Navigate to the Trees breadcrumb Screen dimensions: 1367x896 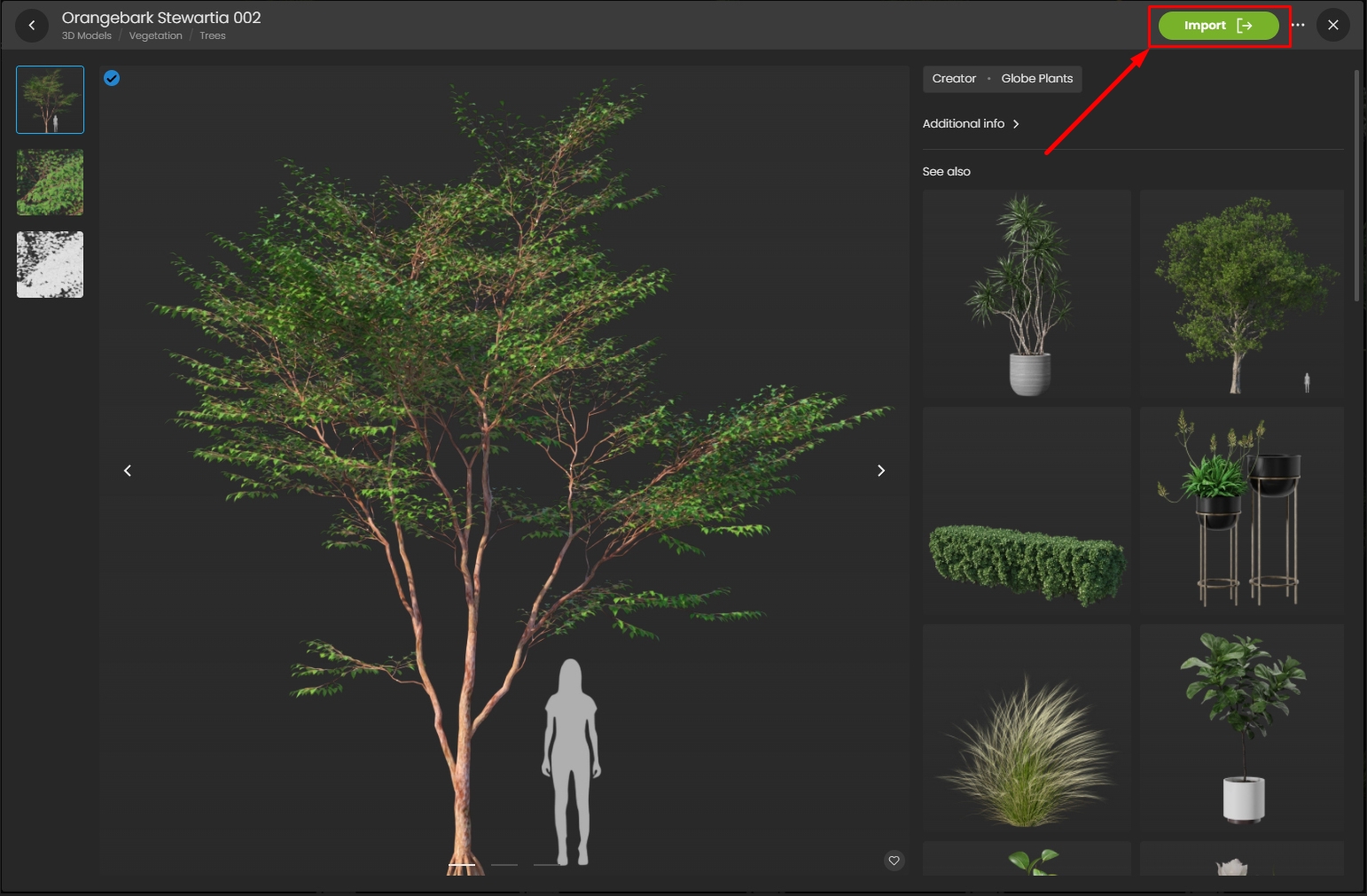tap(213, 36)
